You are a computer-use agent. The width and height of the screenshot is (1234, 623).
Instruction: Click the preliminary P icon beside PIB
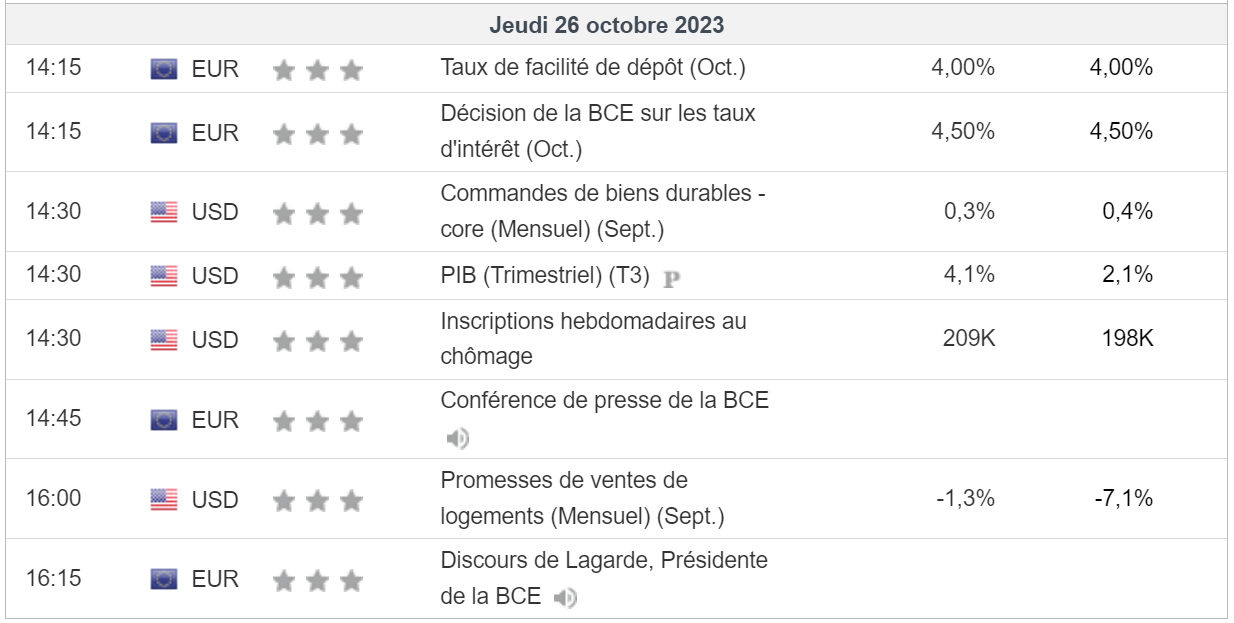672,278
